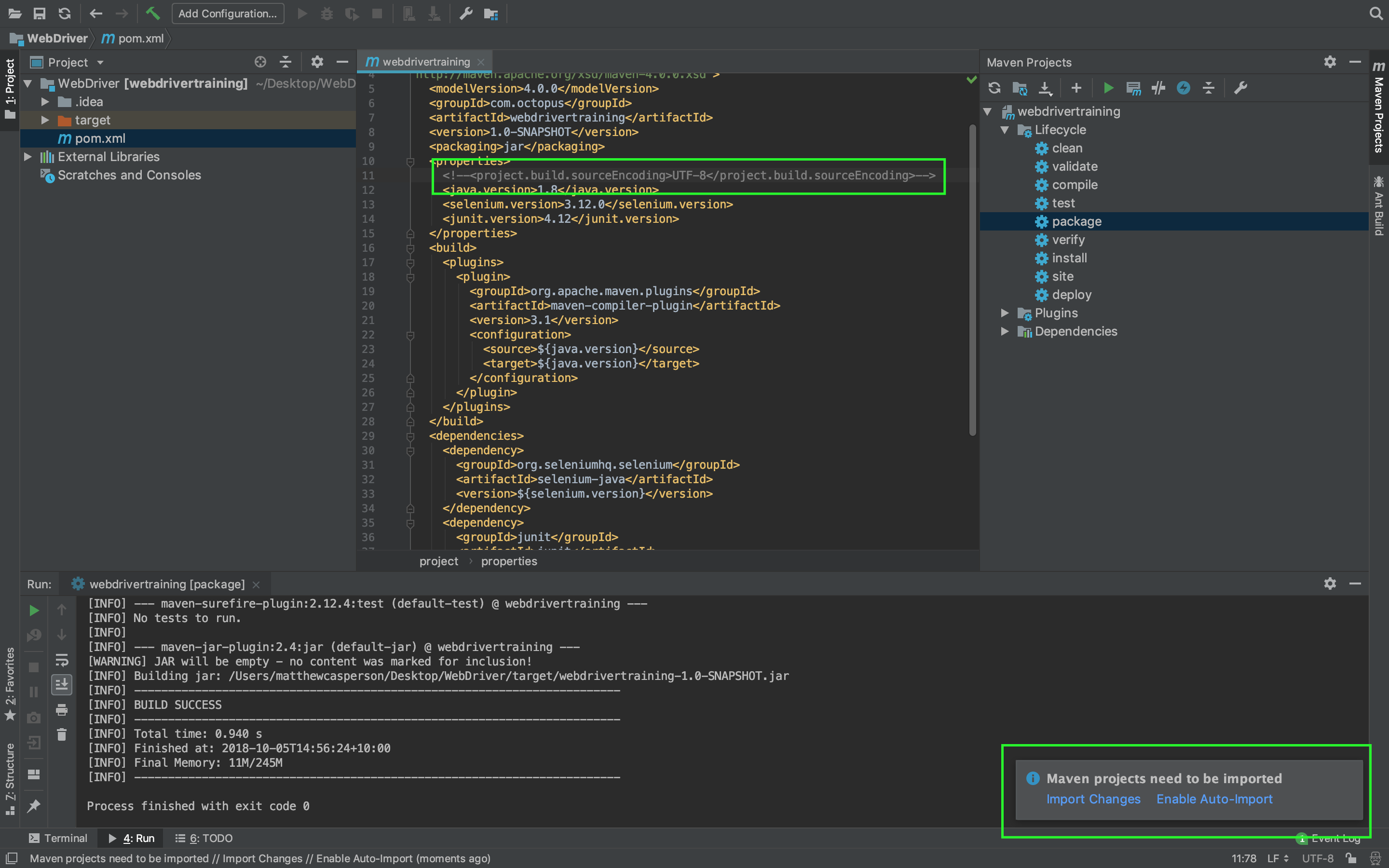This screenshot has width=1389, height=868.
Task: Click the Synchronize icon in the top toolbar
Action: (x=65, y=13)
